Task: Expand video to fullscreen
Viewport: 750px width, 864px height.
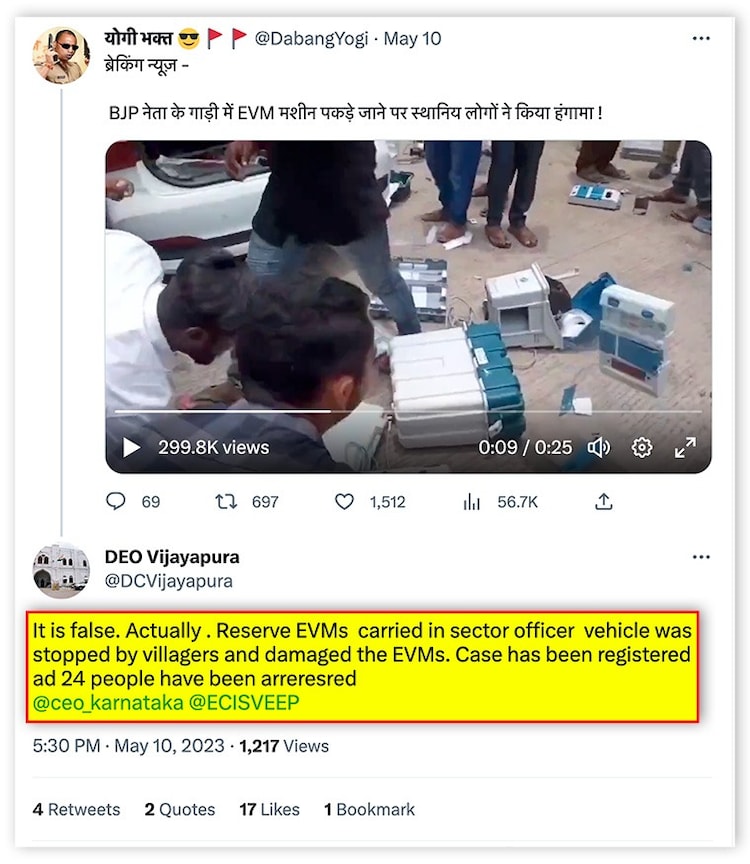Action: pos(685,447)
